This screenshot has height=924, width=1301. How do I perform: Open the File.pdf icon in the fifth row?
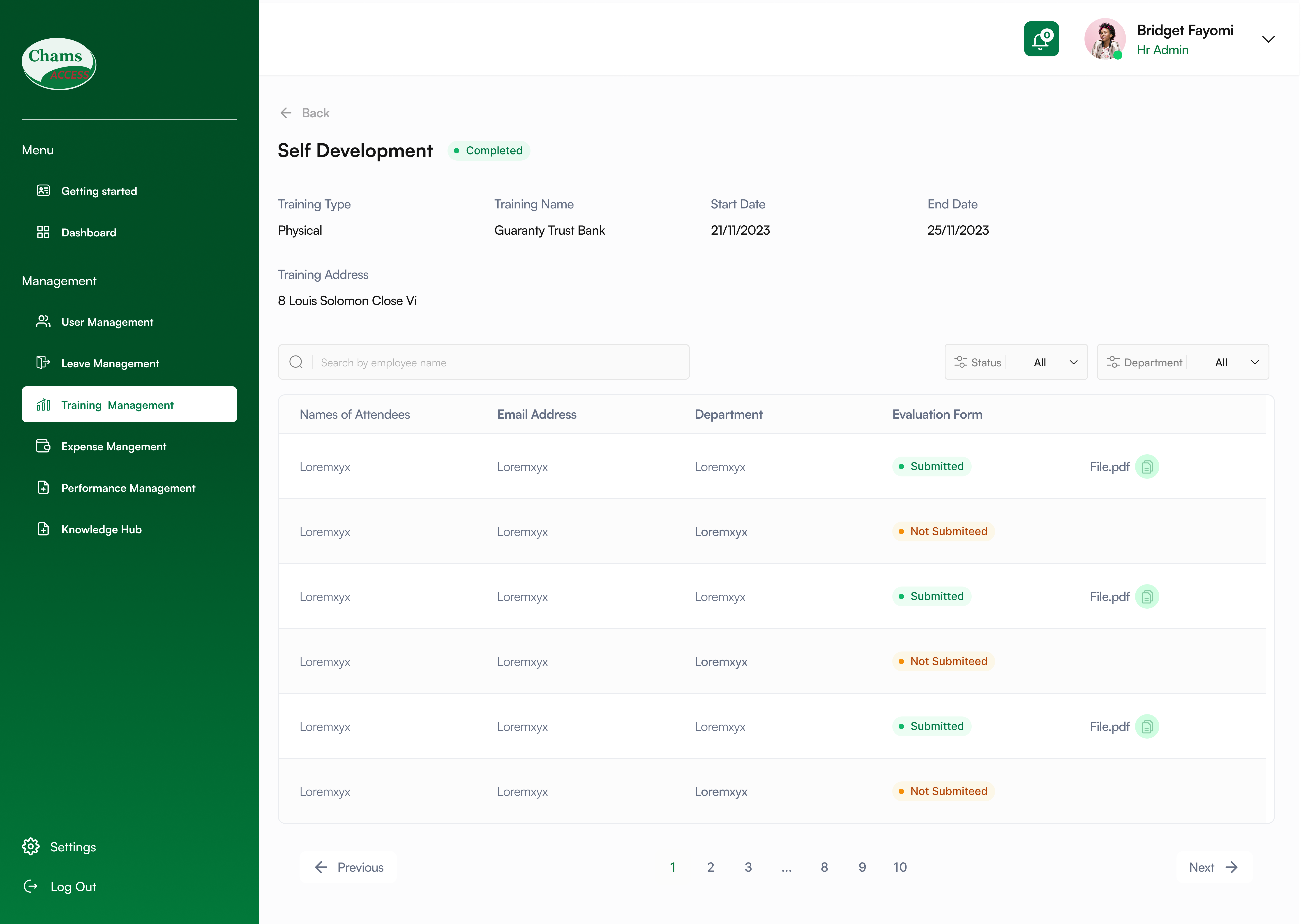click(1147, 727)
